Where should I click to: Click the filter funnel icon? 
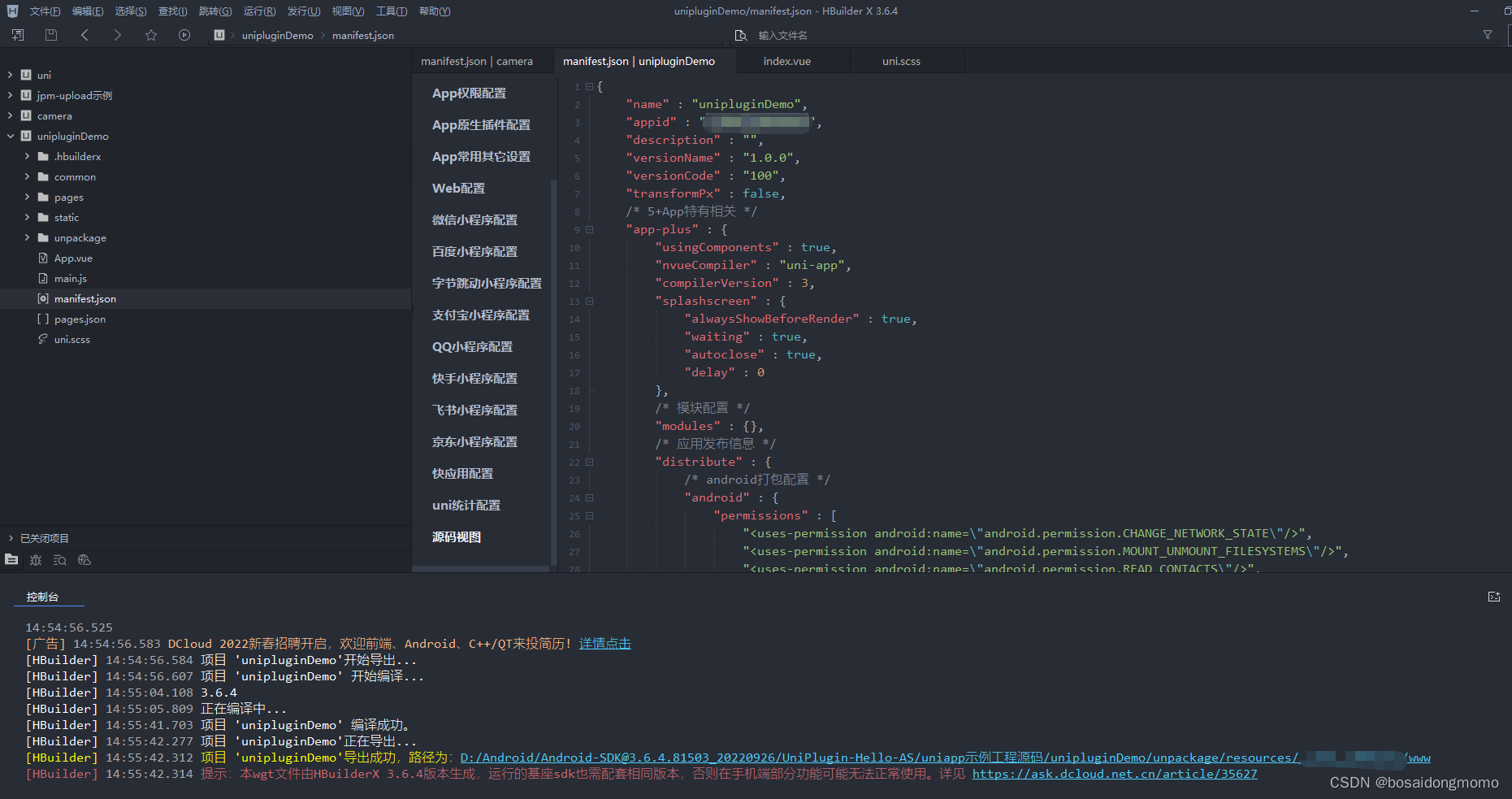pyautogui.click(x=1488, y=35)
